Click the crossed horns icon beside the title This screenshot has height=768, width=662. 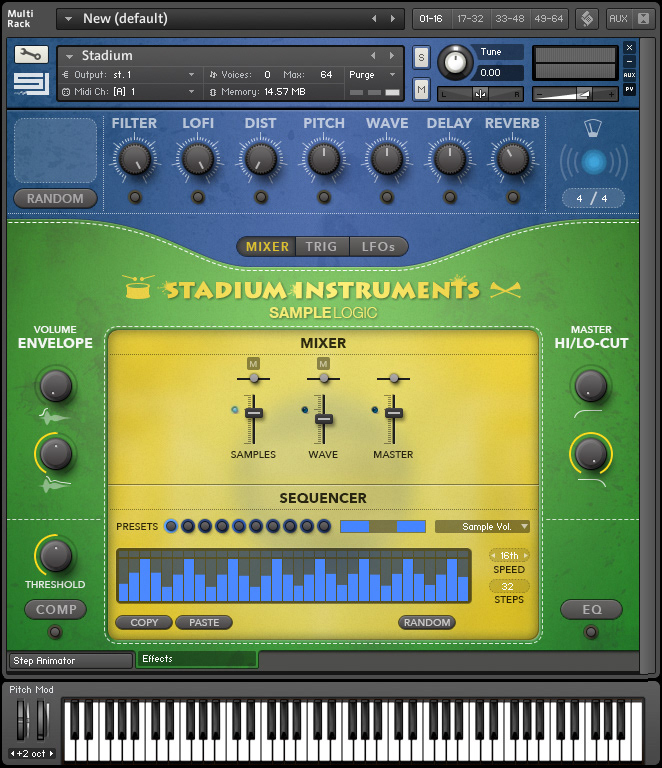tap(505, 290)
